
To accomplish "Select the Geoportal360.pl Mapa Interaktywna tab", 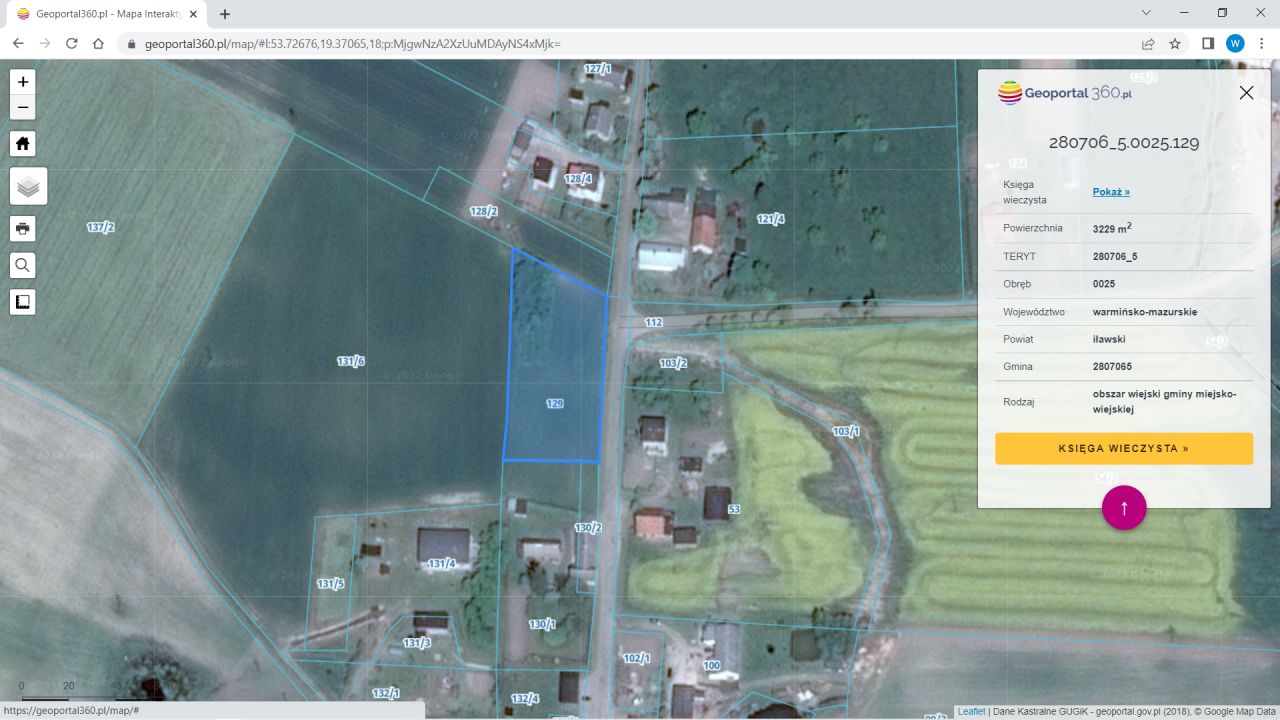I will [x=106, y=14].
